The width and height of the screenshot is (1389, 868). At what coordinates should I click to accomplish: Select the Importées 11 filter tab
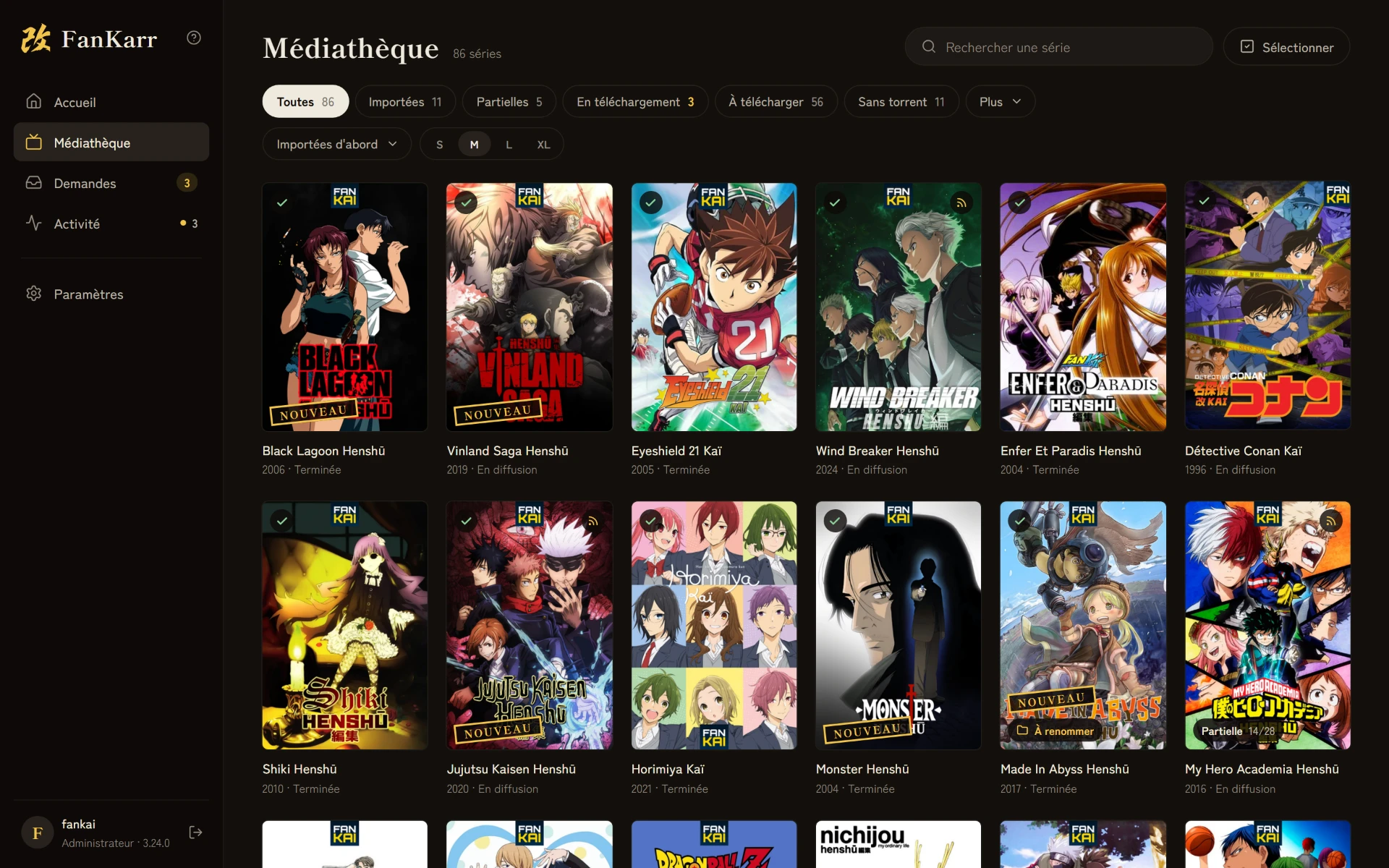point(405,101)
